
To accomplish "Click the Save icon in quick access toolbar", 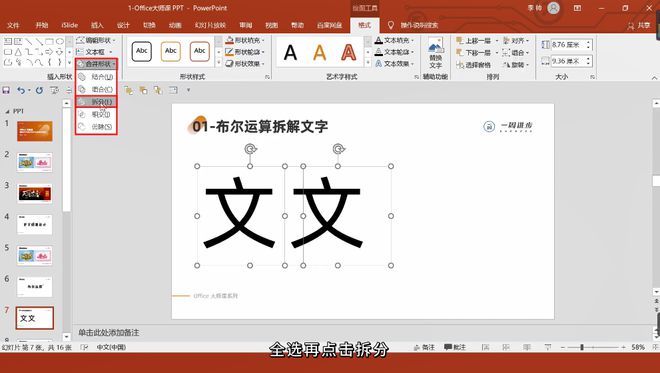I will pos(6,90).
